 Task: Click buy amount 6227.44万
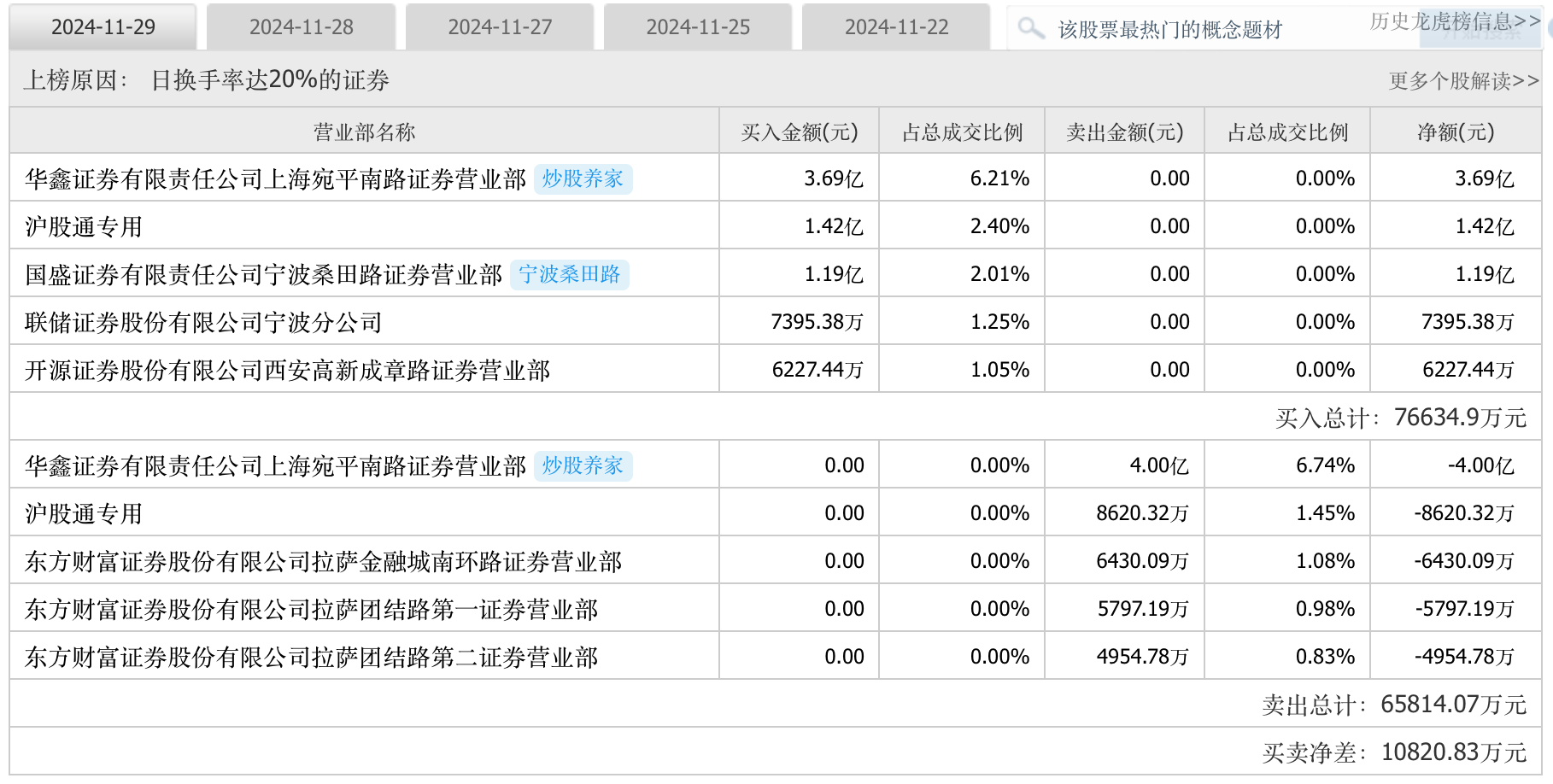pyautogui.click(x=818, y=370)
